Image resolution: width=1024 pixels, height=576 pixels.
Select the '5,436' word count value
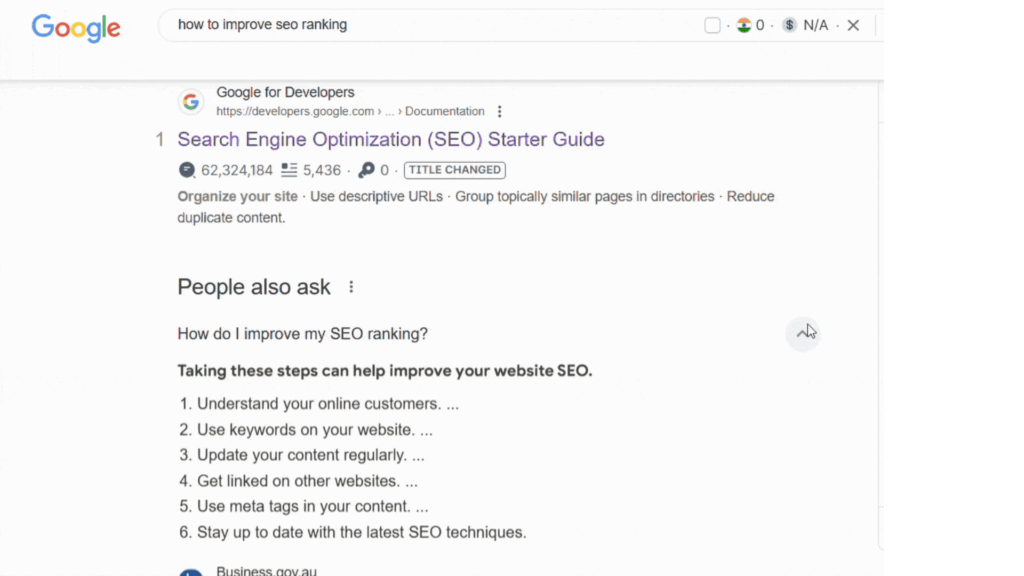tap(321, 170)
